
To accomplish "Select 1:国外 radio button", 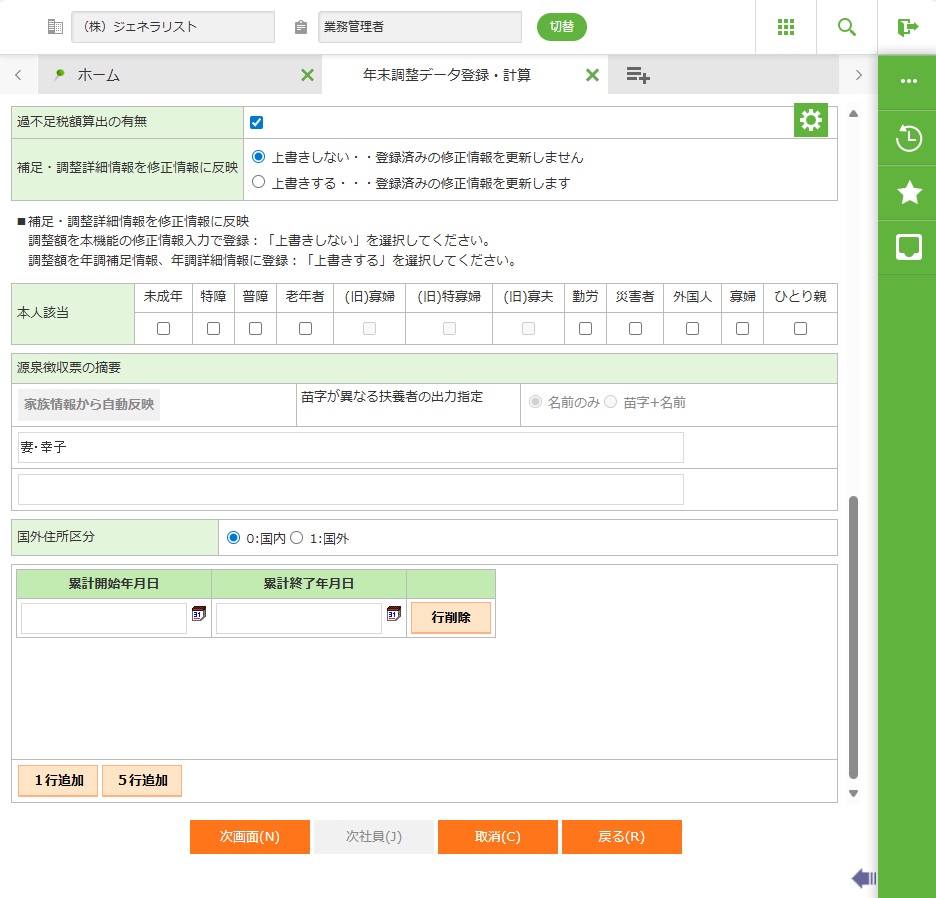I will (x=296, y=538).
